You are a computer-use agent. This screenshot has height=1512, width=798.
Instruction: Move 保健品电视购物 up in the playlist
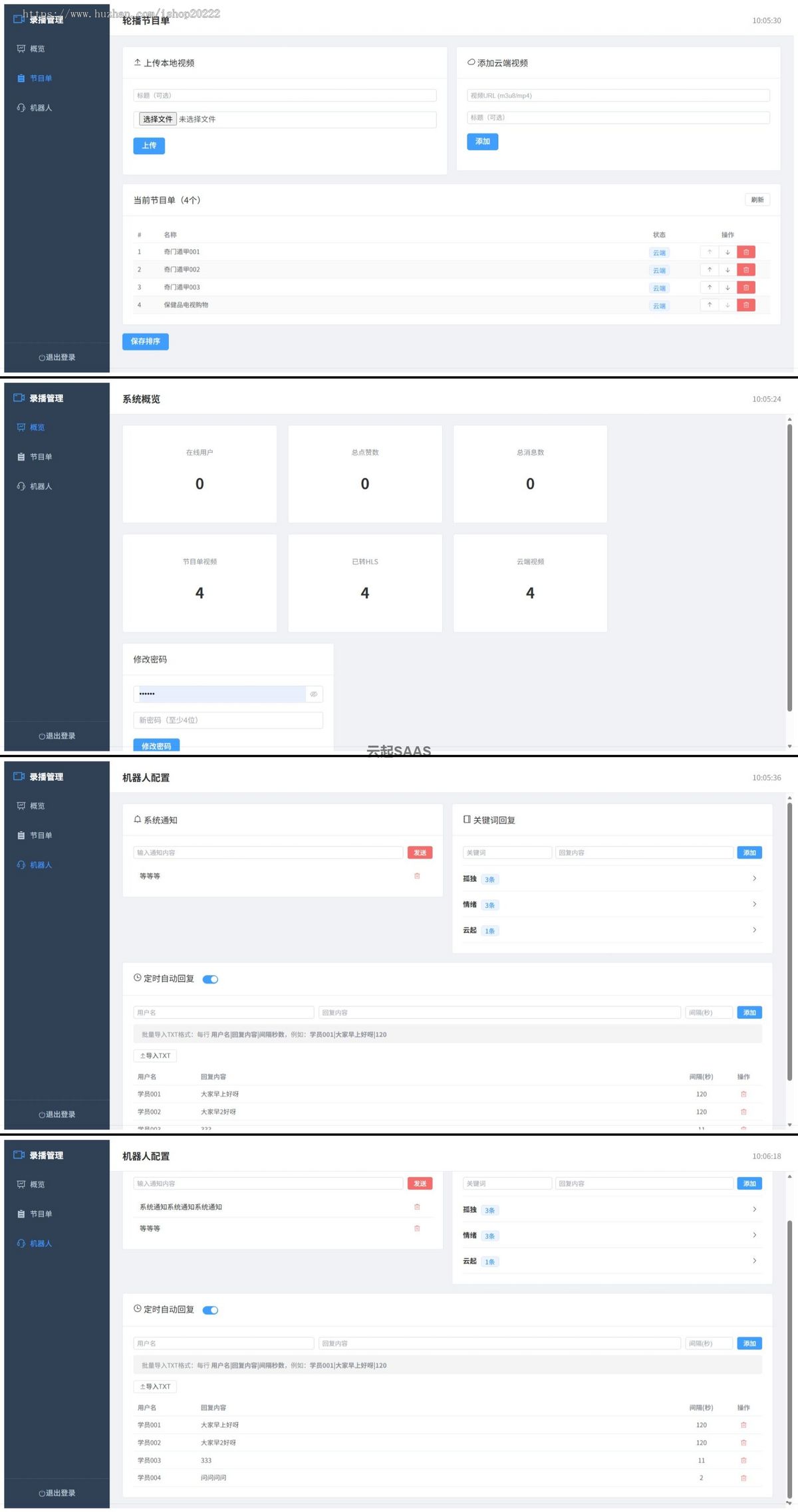click(710, 305)
